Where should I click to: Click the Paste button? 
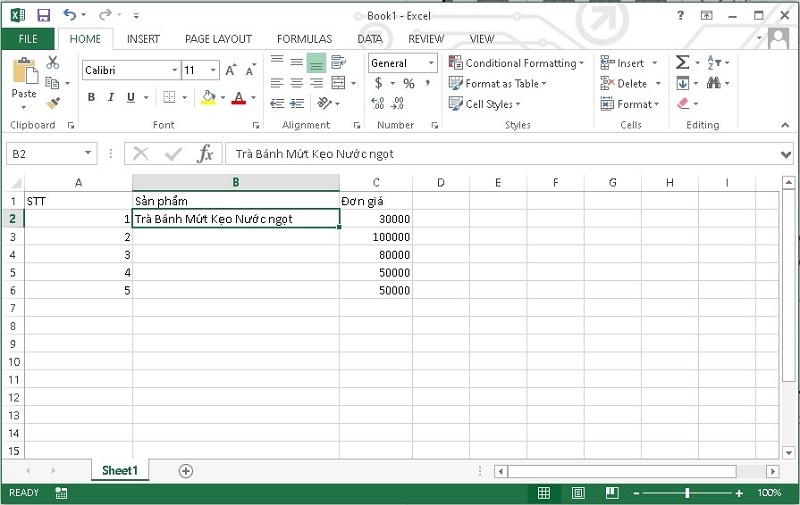pyautogui.click(x=24, y=80)
